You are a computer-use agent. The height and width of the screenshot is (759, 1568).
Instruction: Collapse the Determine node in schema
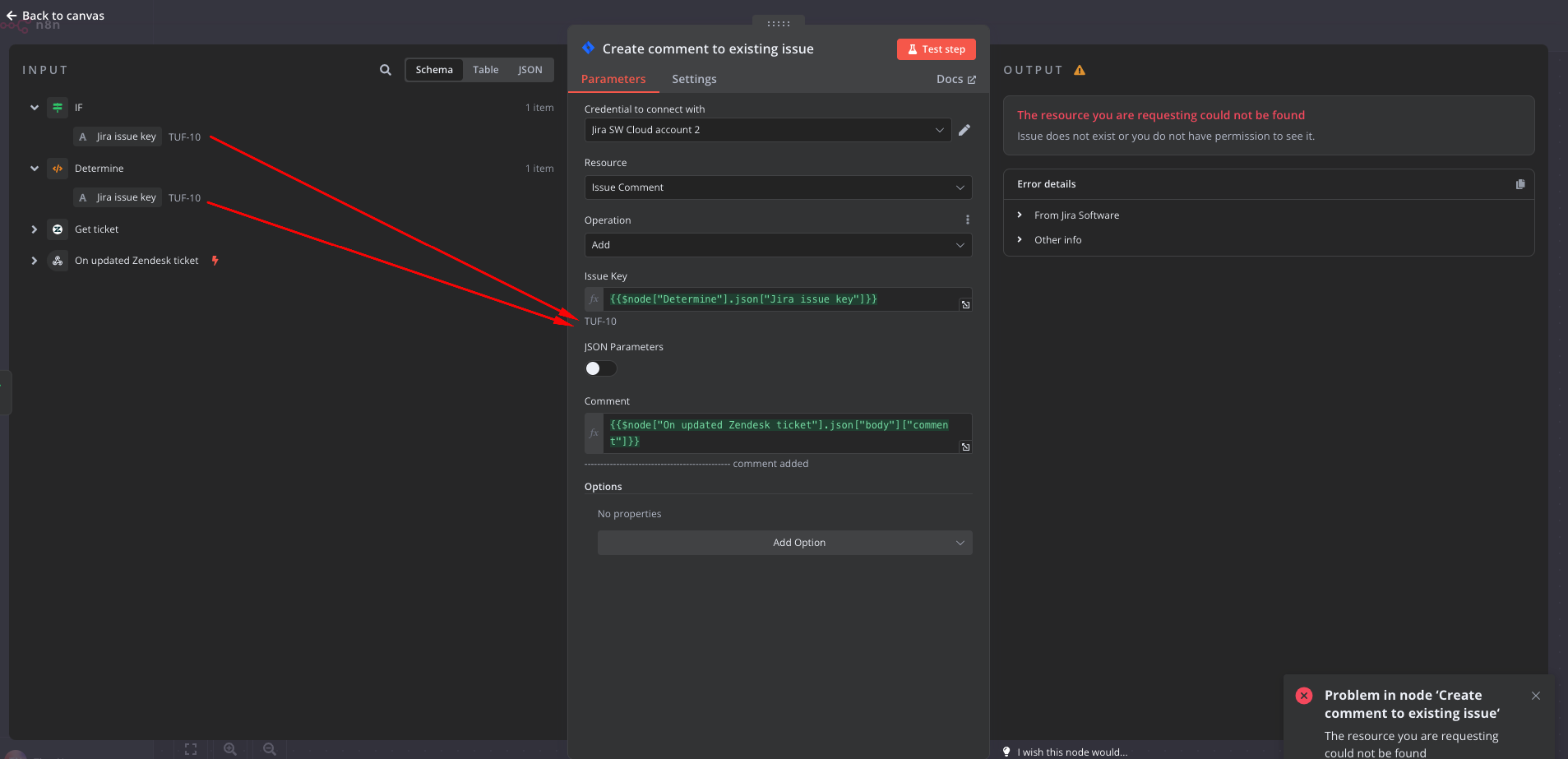(x=35, y=169)
